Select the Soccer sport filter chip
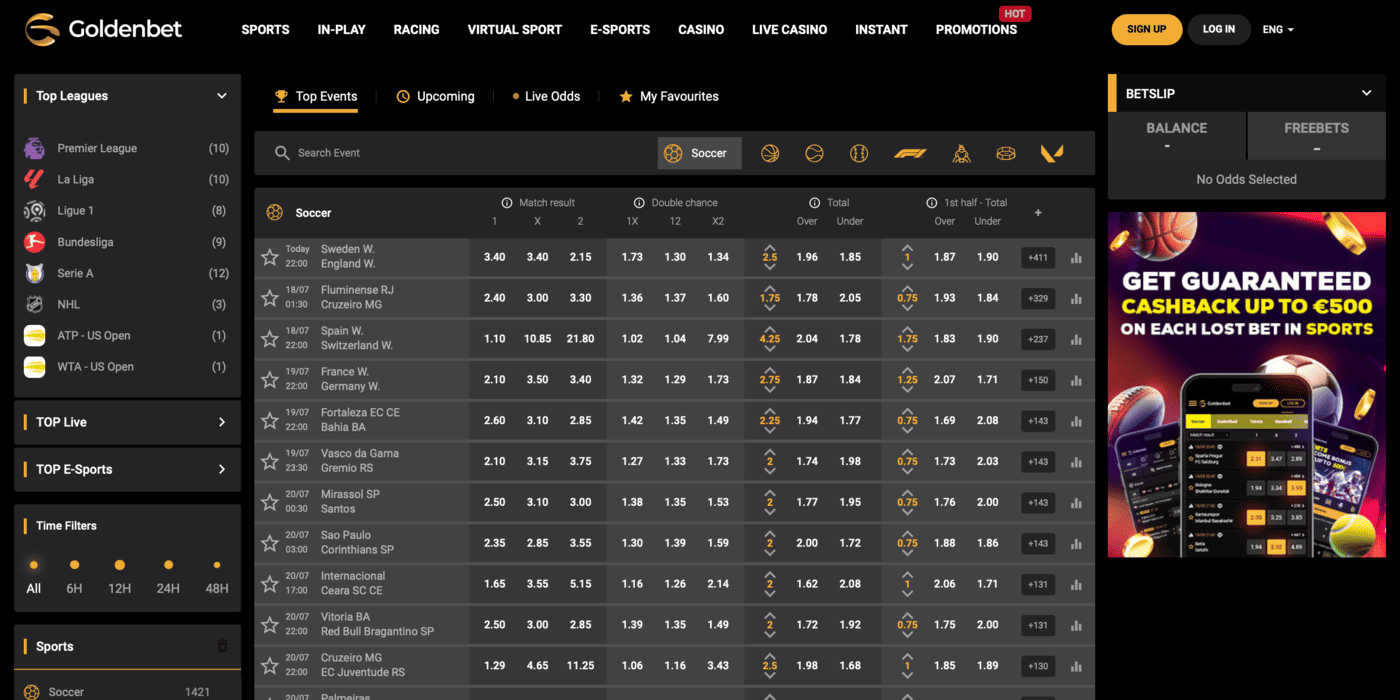The width and height of the screenshot is (1400, 700). click(699, 153)
